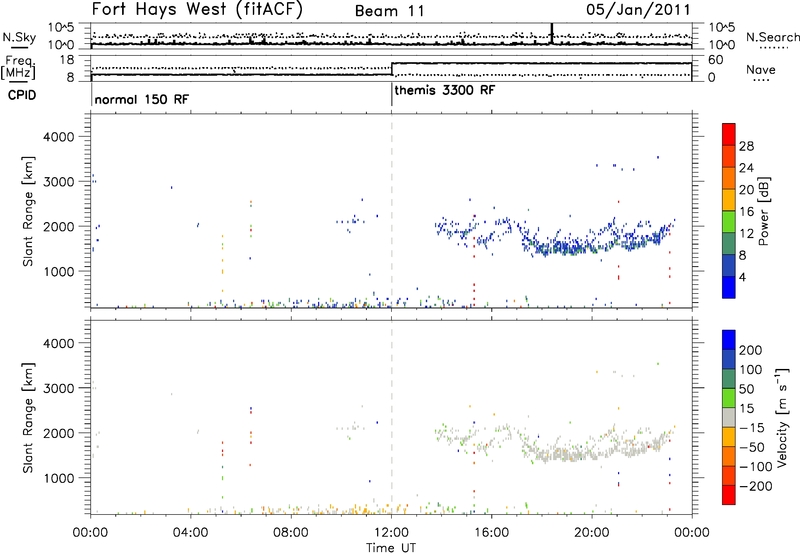
Task: Click the '28' power scale value
Action: pos(746,146)
